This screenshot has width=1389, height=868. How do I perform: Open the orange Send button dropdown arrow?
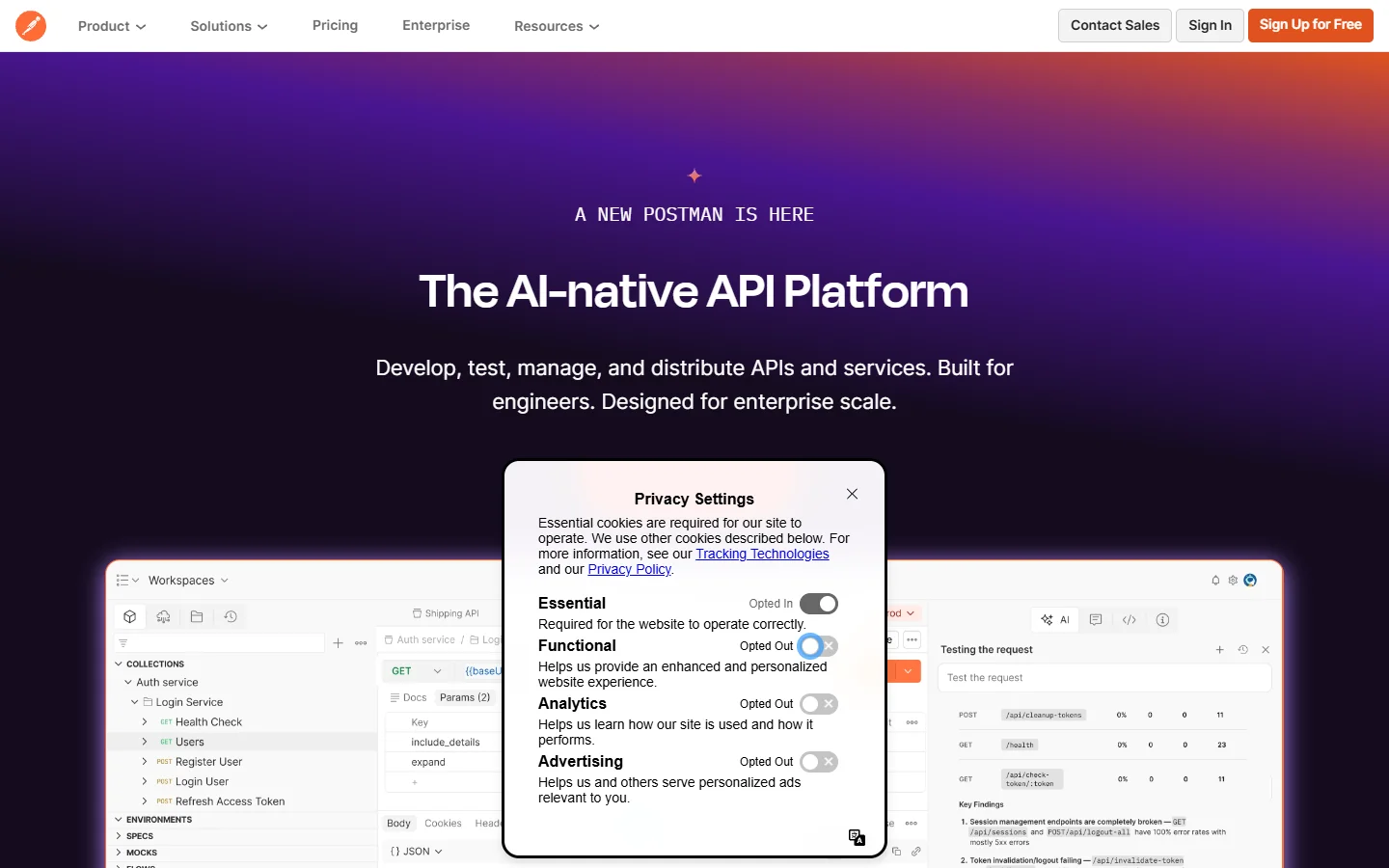[909, 671]
